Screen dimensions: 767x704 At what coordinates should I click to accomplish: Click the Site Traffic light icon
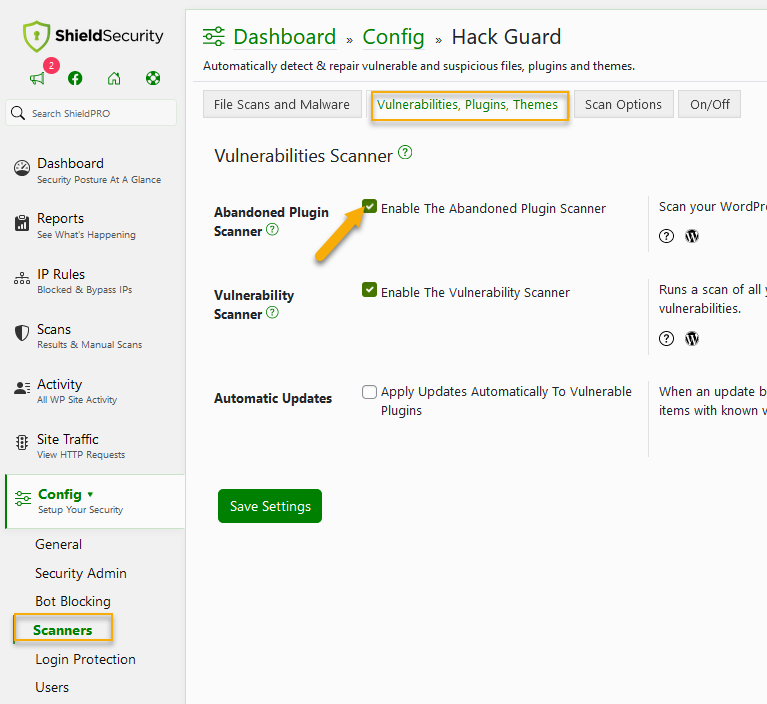[x=22, y=442]
